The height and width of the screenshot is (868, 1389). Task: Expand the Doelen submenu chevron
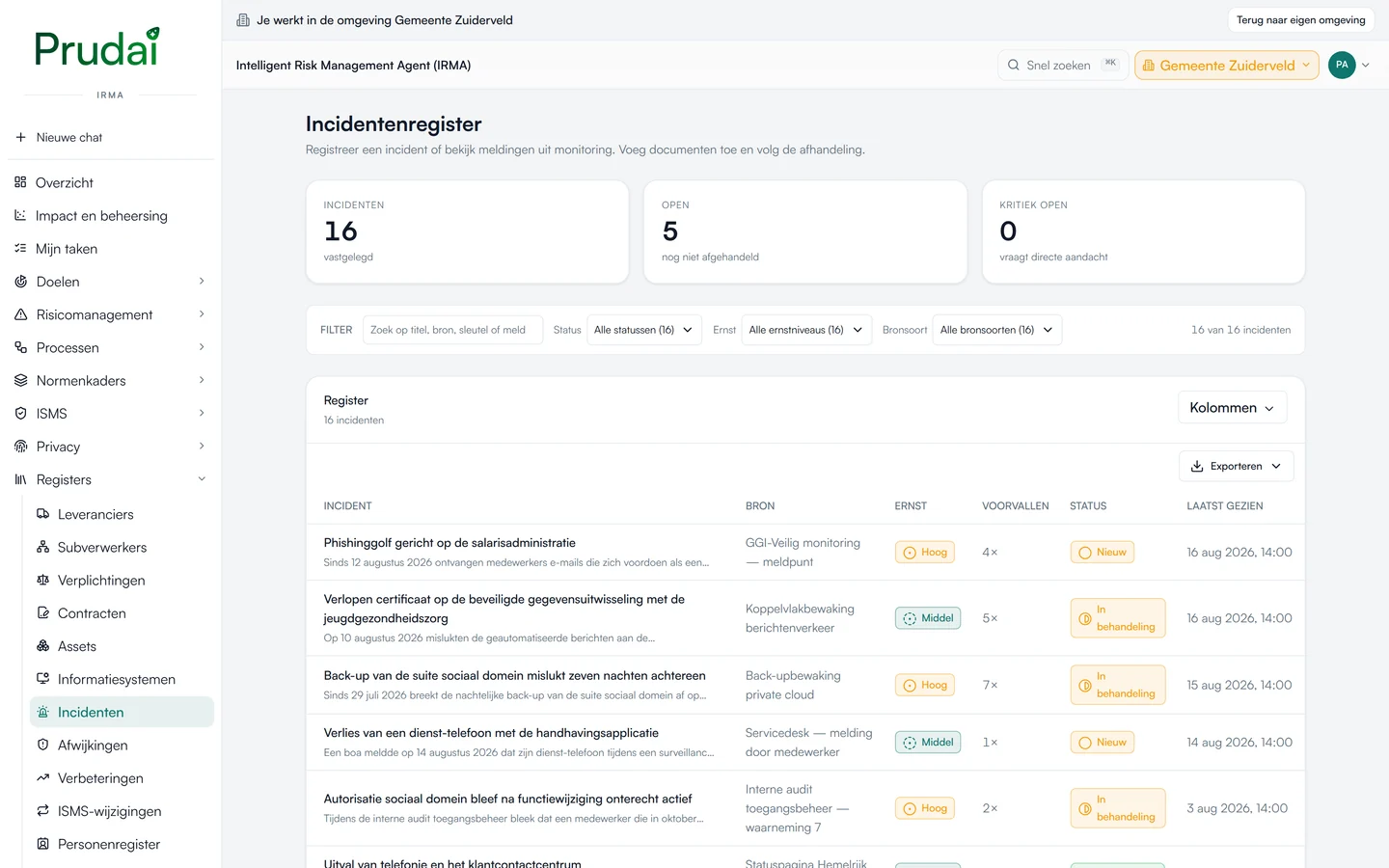[202, 282]
